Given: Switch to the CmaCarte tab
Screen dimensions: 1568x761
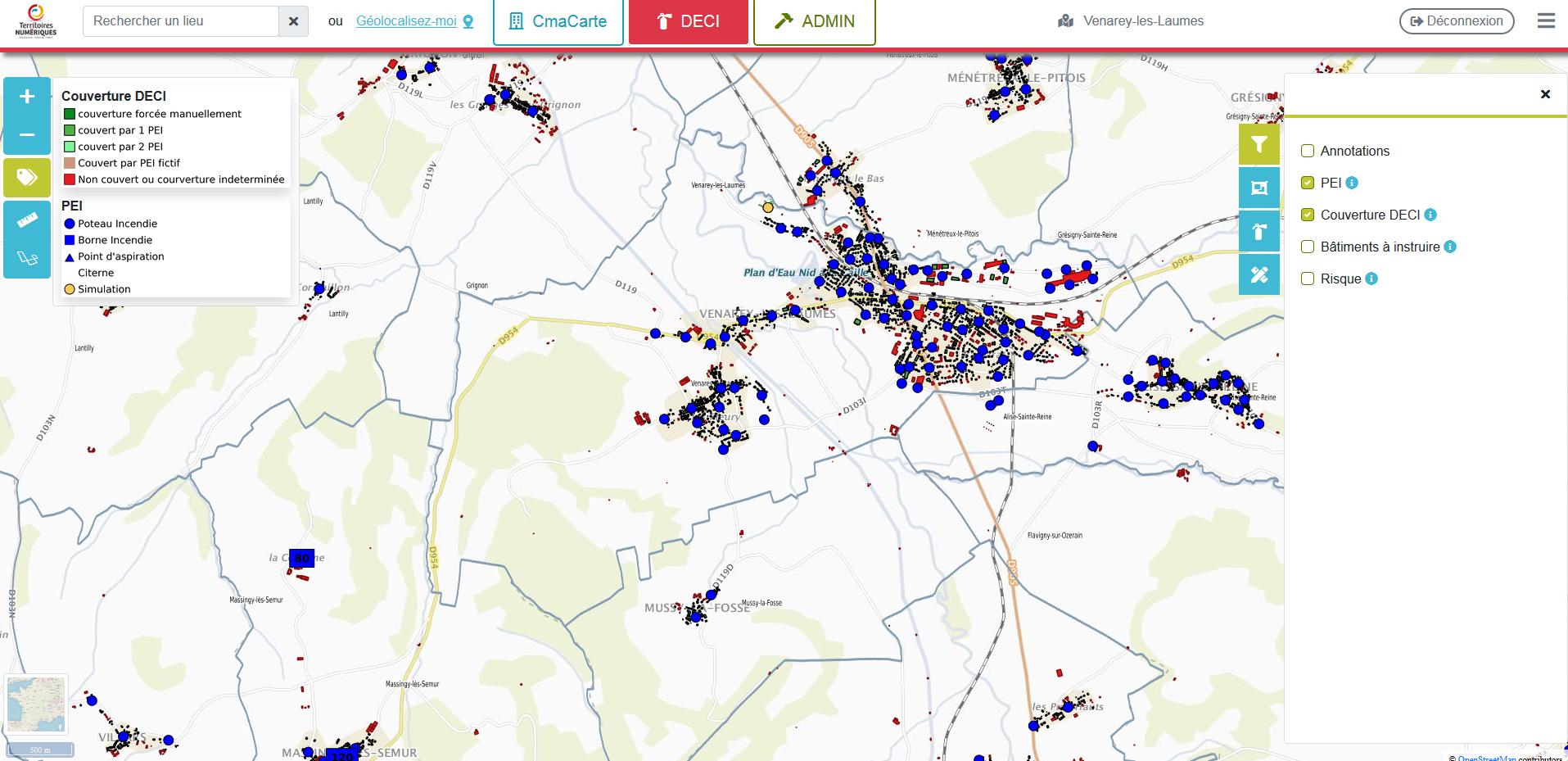Looking at the screenshot, I should (558, 21).
